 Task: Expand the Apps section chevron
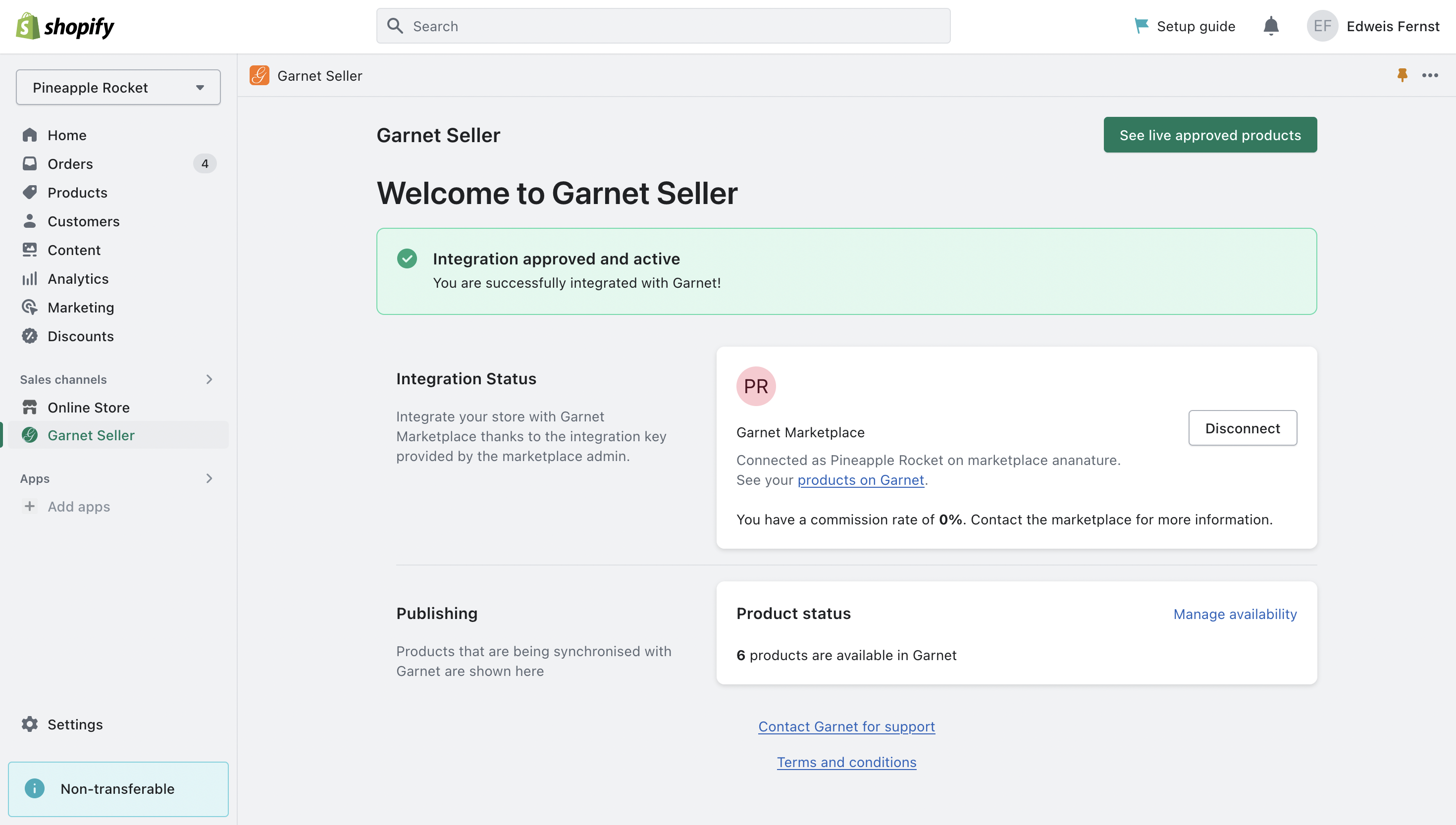tap(209, 478)
